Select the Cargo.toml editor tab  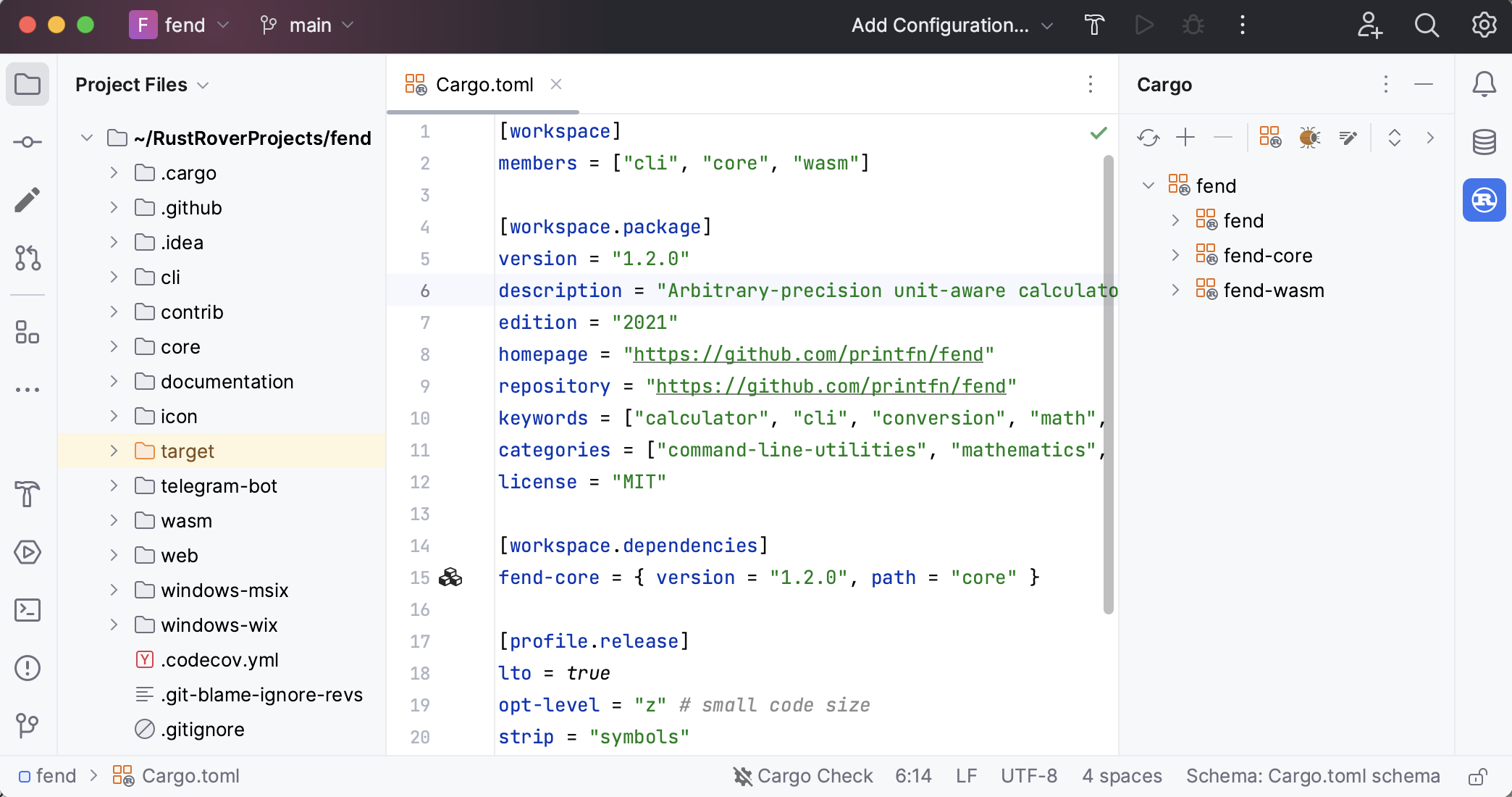pos(484,85)
